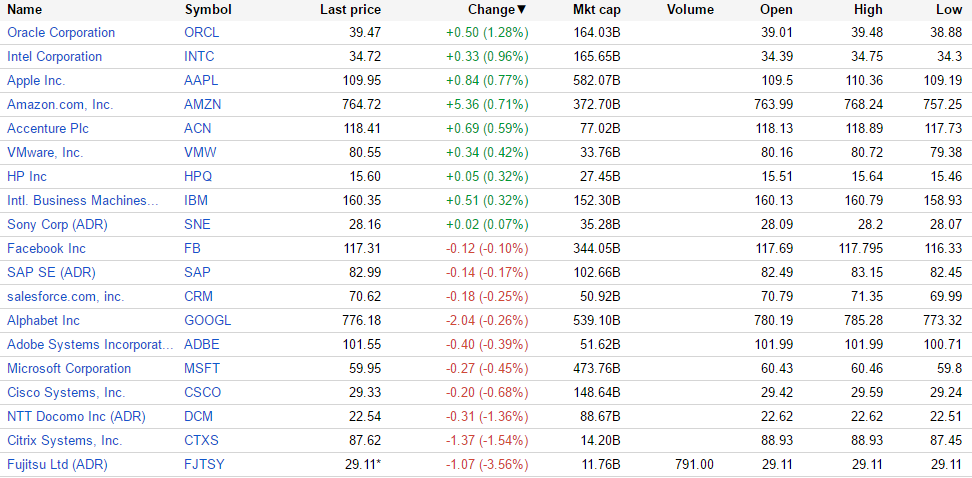The width and height of the screenshot is (972, 478).
Task: Open Cisco Systems, Inc. link
Action: 66,393
